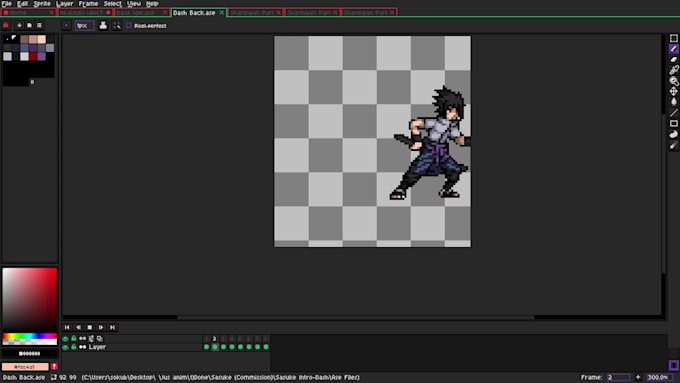The width and height of the screenshot is (680, 383).
Task: Go to previous frame
Action: click(78, 327)
